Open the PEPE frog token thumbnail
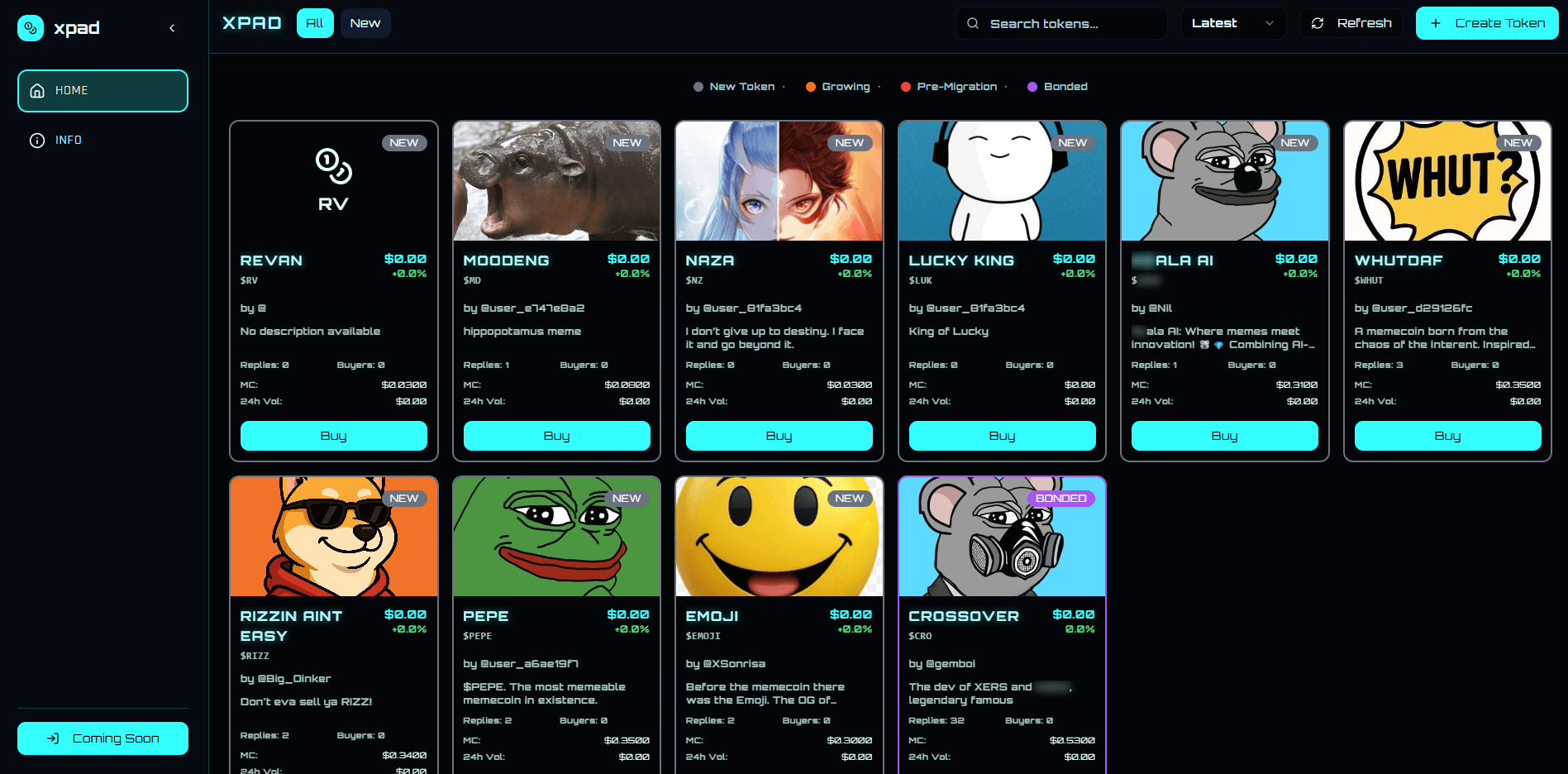The height and width of the screenshot is (774, 1568). pyautogui.click(x=556, y=537)
